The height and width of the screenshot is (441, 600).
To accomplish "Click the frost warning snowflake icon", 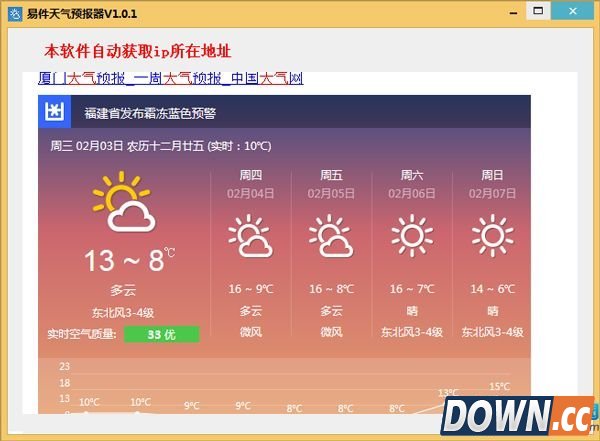I will pos(54,112).
